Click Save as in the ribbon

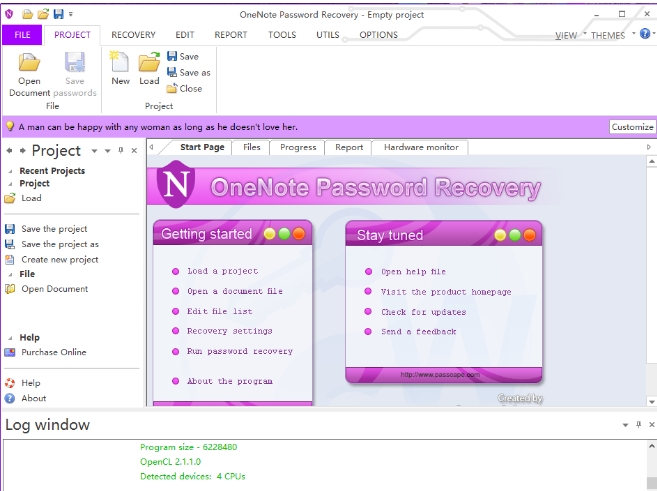(x=189, y=72)
